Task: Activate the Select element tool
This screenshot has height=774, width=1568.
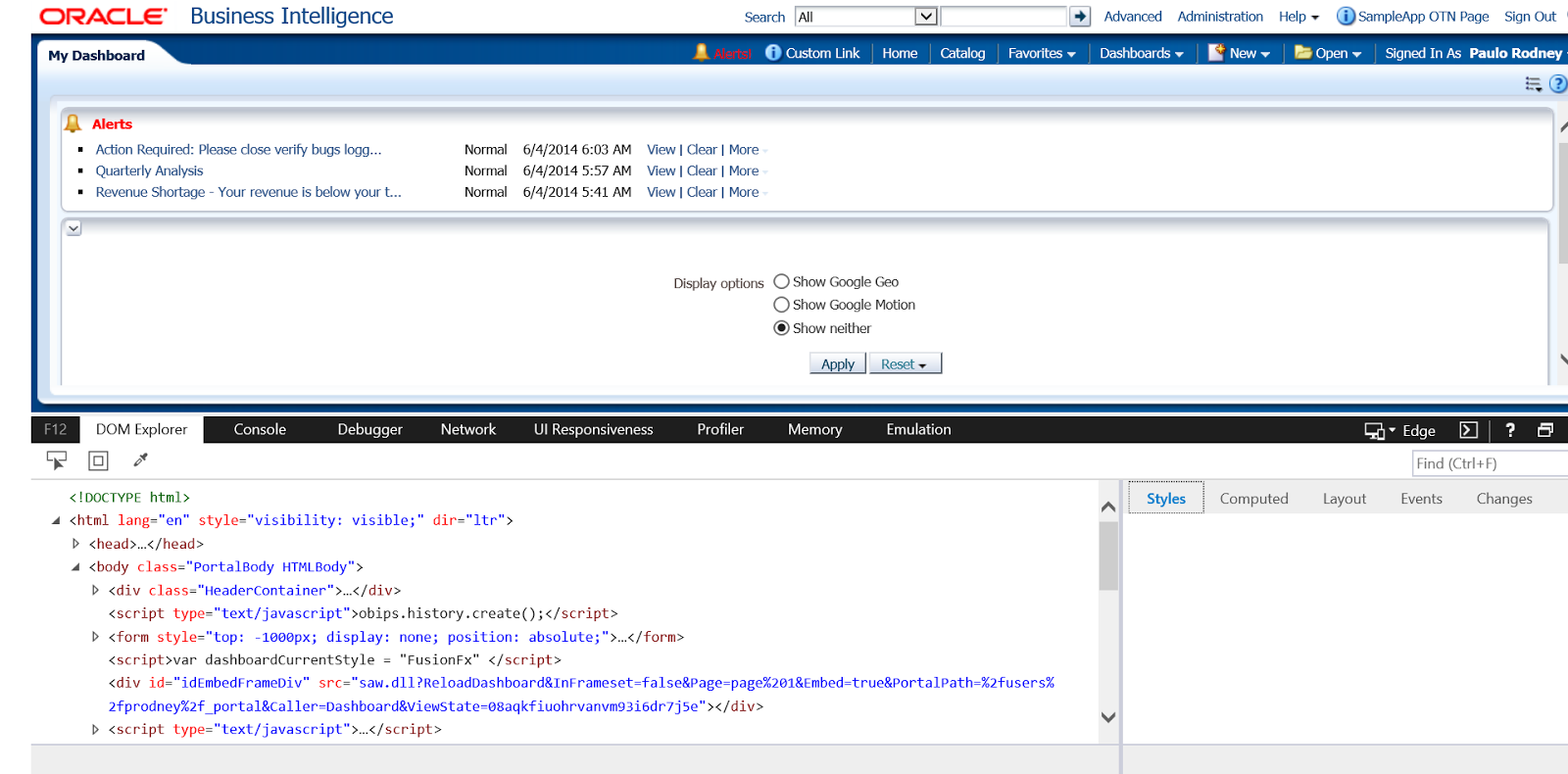Action: pyautogui.click(x=57, y=460)
